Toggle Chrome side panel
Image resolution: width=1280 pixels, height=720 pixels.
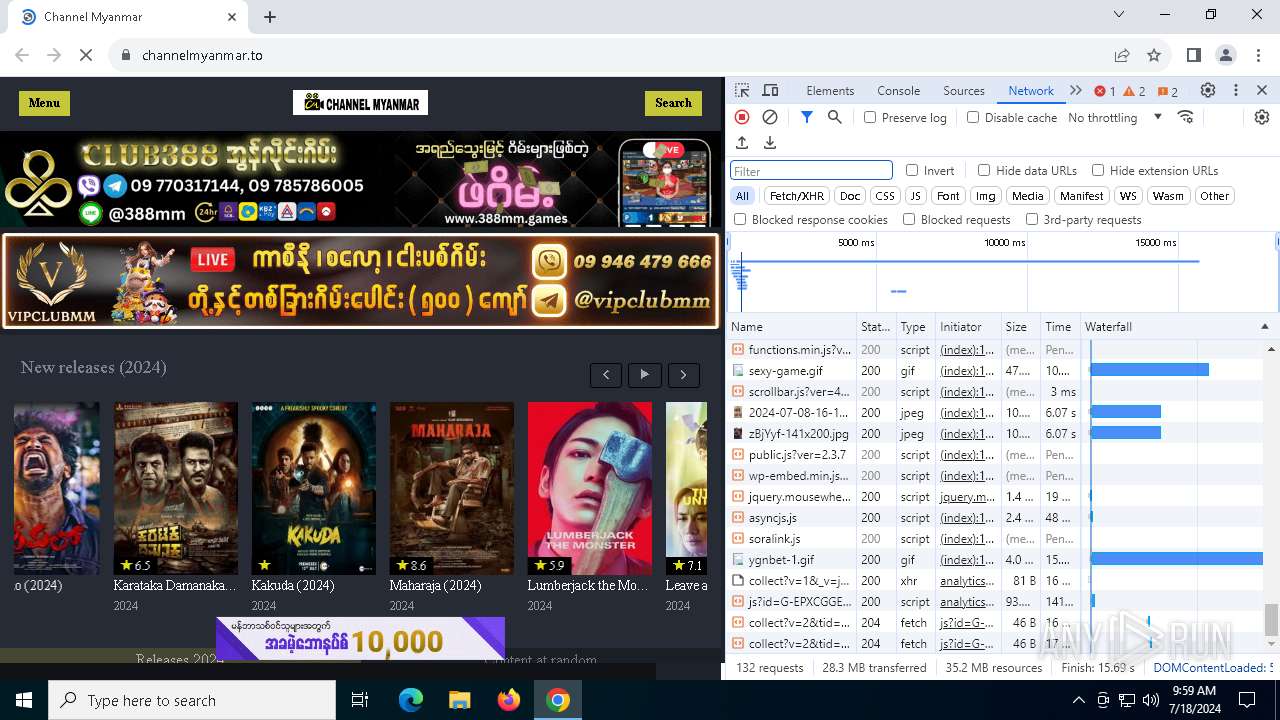[x=1194, y=55]
